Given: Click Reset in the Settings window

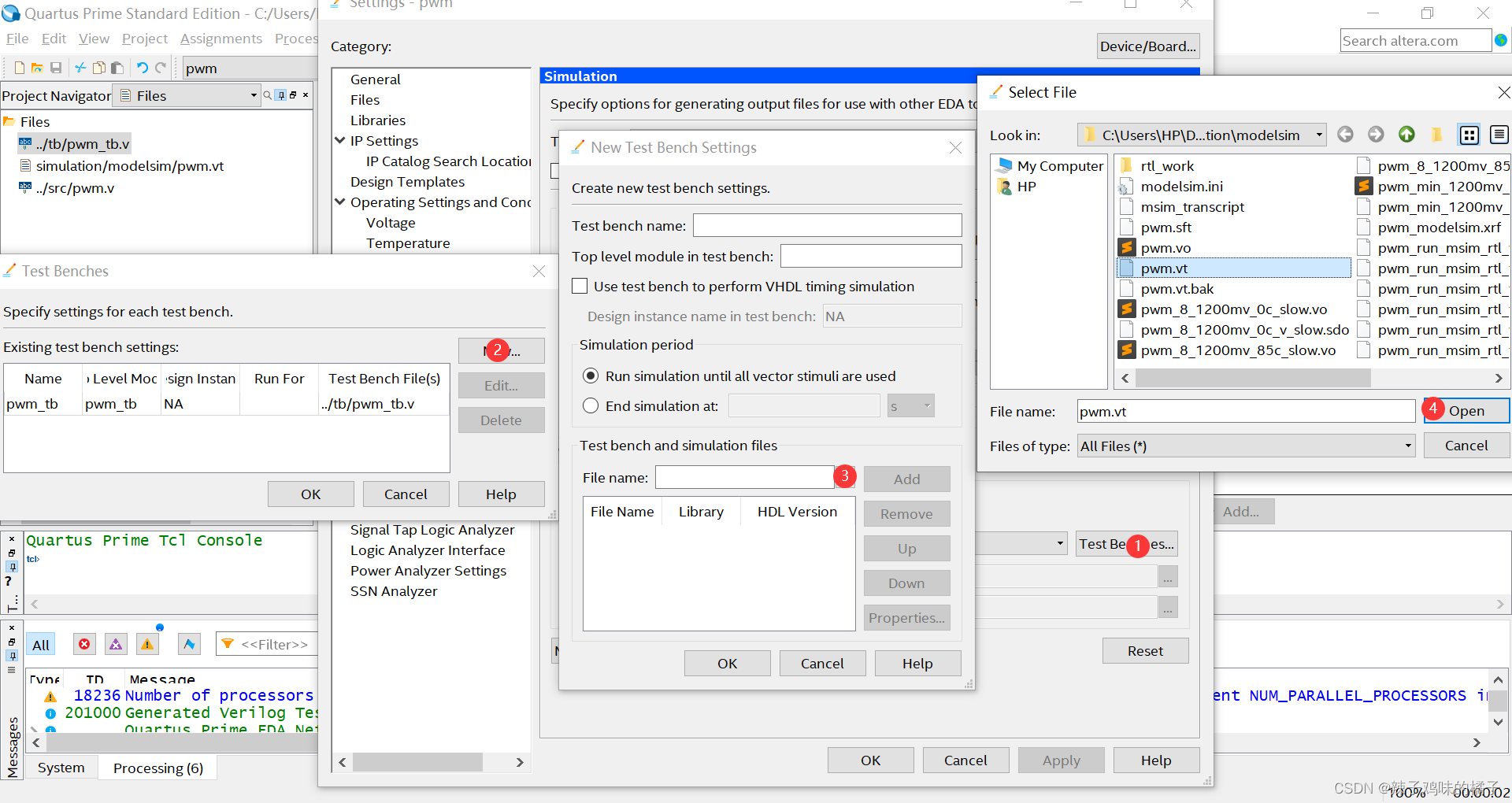Looking at the screenshot, I should point(1146,651).
